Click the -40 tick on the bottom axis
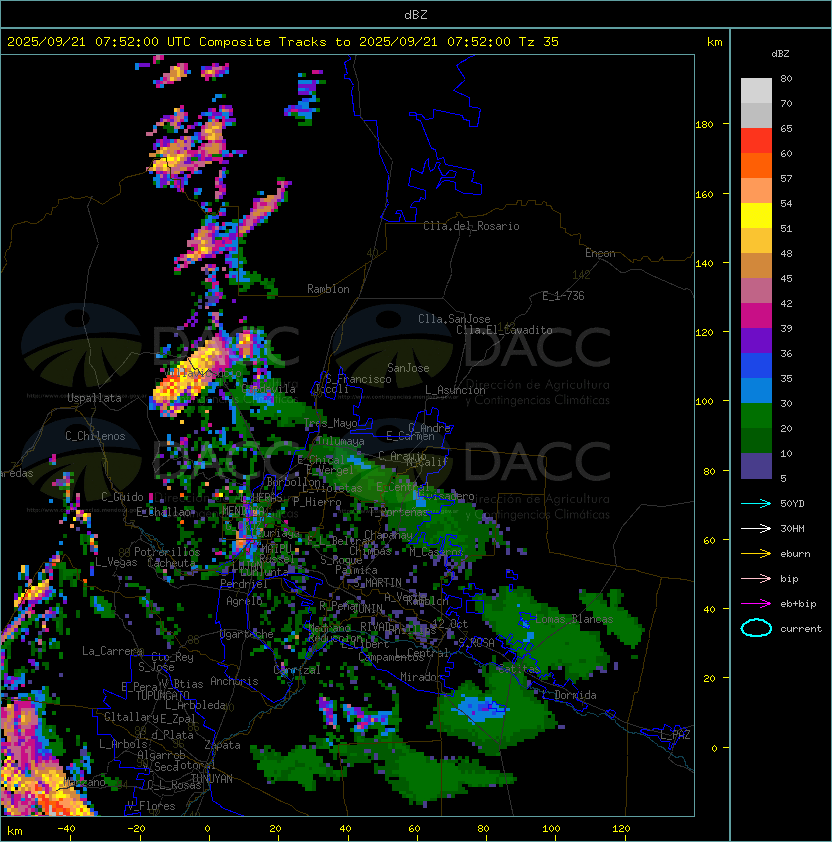 pos(66,829)
